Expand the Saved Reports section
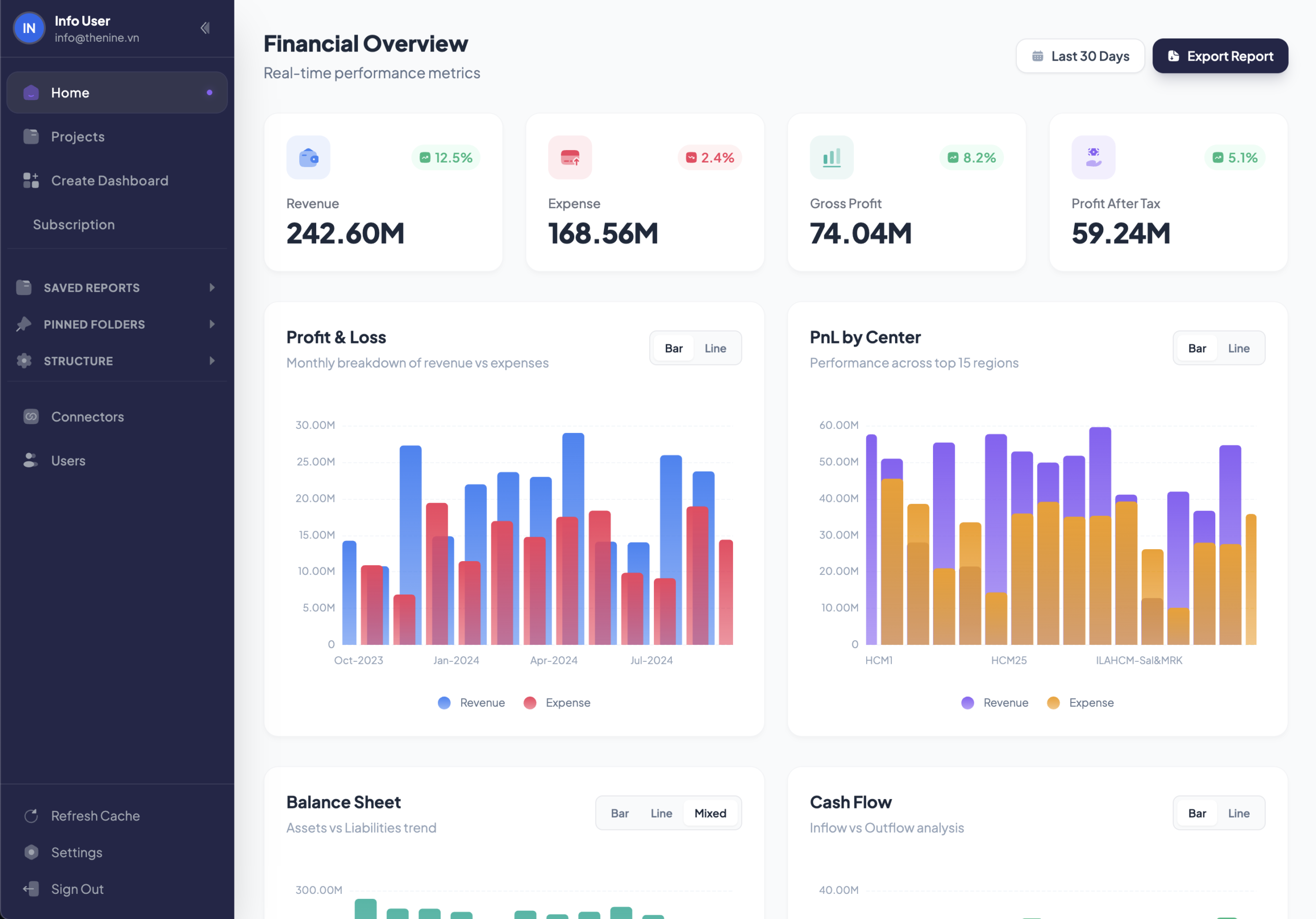 pos(211,287)
